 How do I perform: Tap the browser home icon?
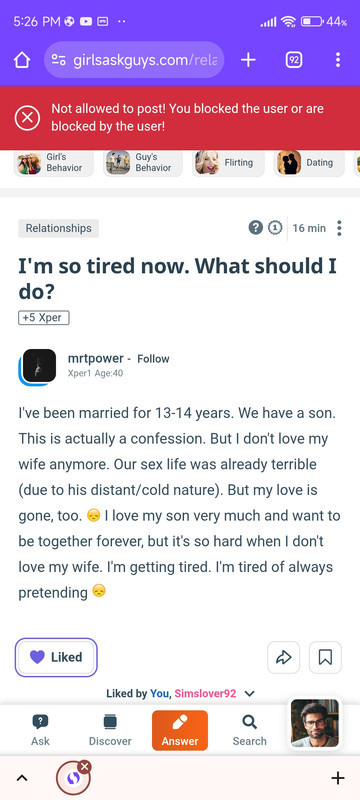coord(21,61)
